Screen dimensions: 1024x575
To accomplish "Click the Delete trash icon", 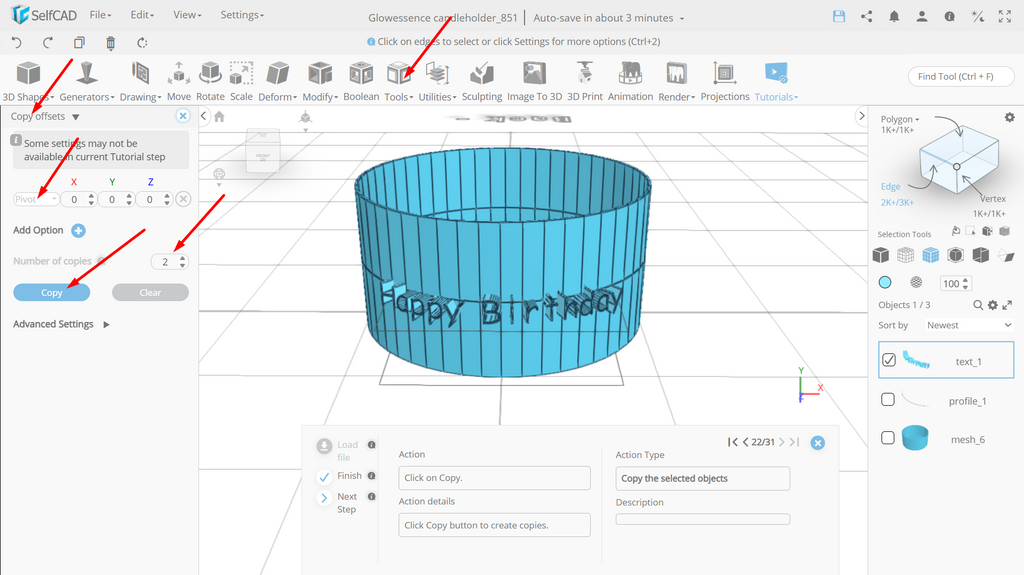I will click(x=110, y=42).
